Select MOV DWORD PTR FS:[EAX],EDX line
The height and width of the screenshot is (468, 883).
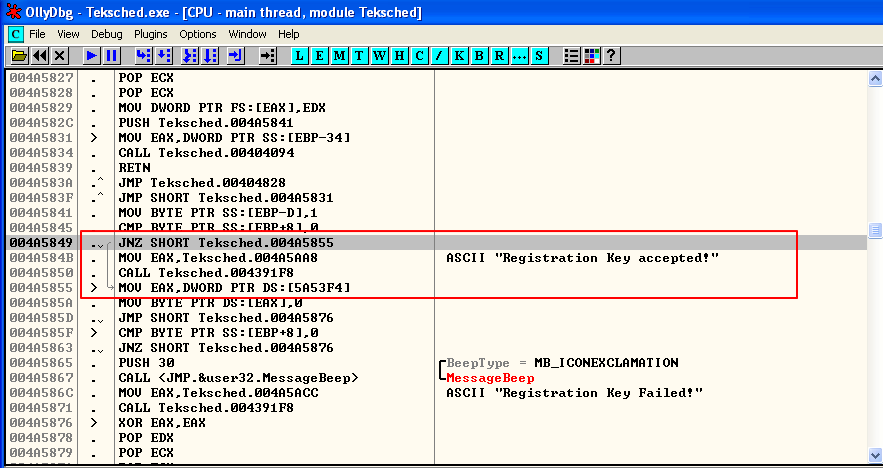coord(222,108)
